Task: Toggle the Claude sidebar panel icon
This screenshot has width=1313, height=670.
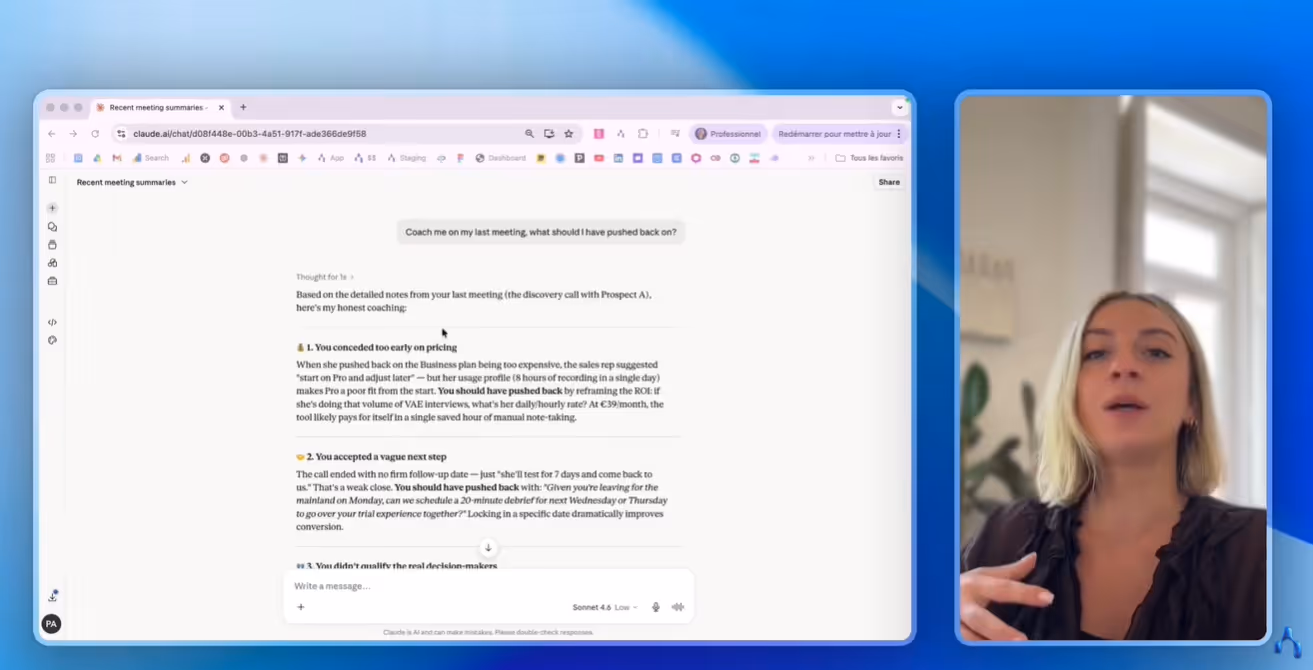Action: point(52,180)
